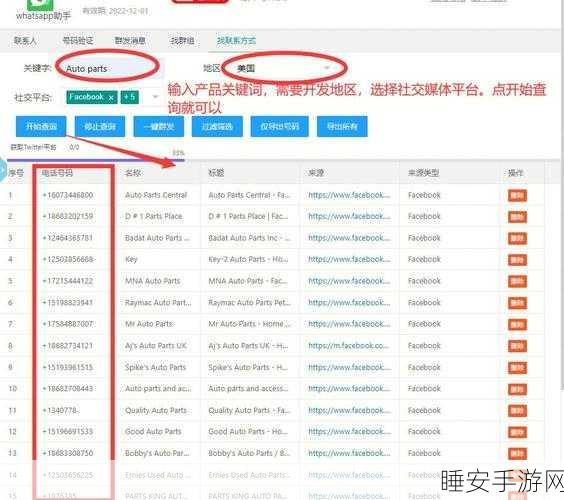Click the 一键群发 bulk send button
This screenshot has height=500, width=564.
pos(159,126)
